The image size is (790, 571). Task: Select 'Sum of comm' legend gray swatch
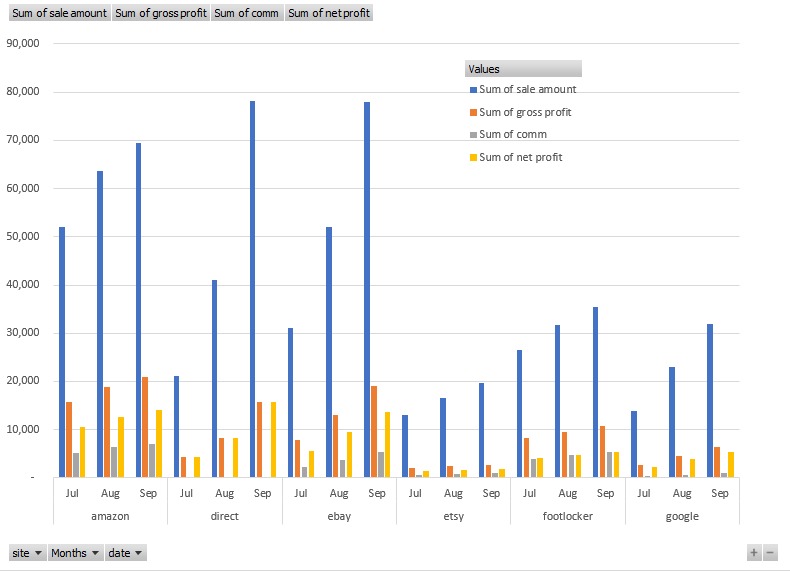coord(473,135)
